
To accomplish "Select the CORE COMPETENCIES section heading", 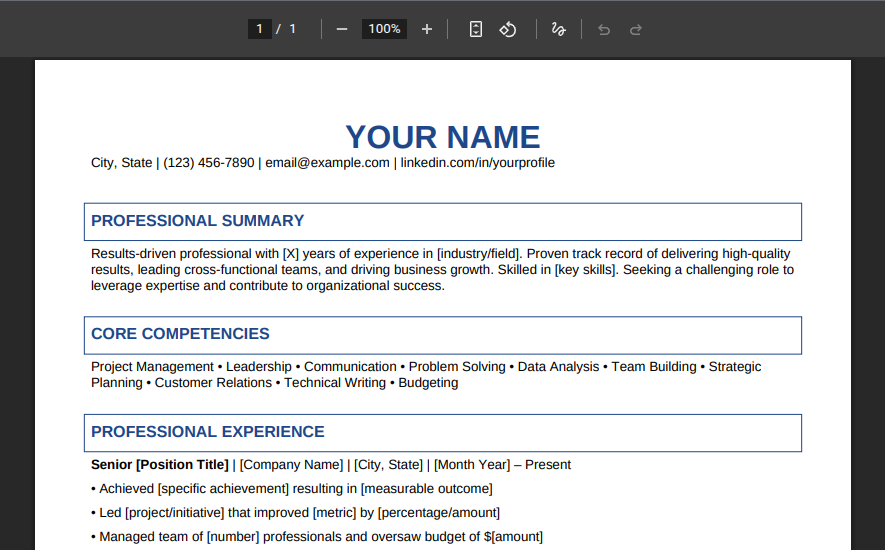I will click(x=180, y=334).
